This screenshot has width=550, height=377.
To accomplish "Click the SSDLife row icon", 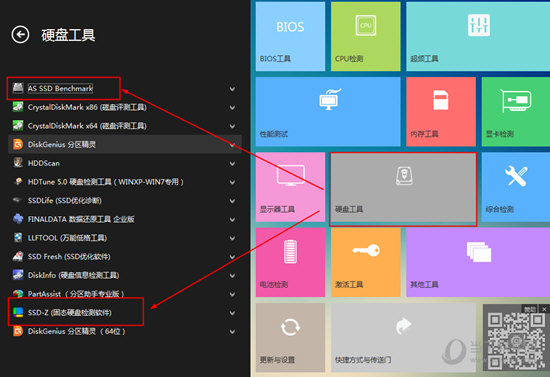I will [x=18, y=200].
